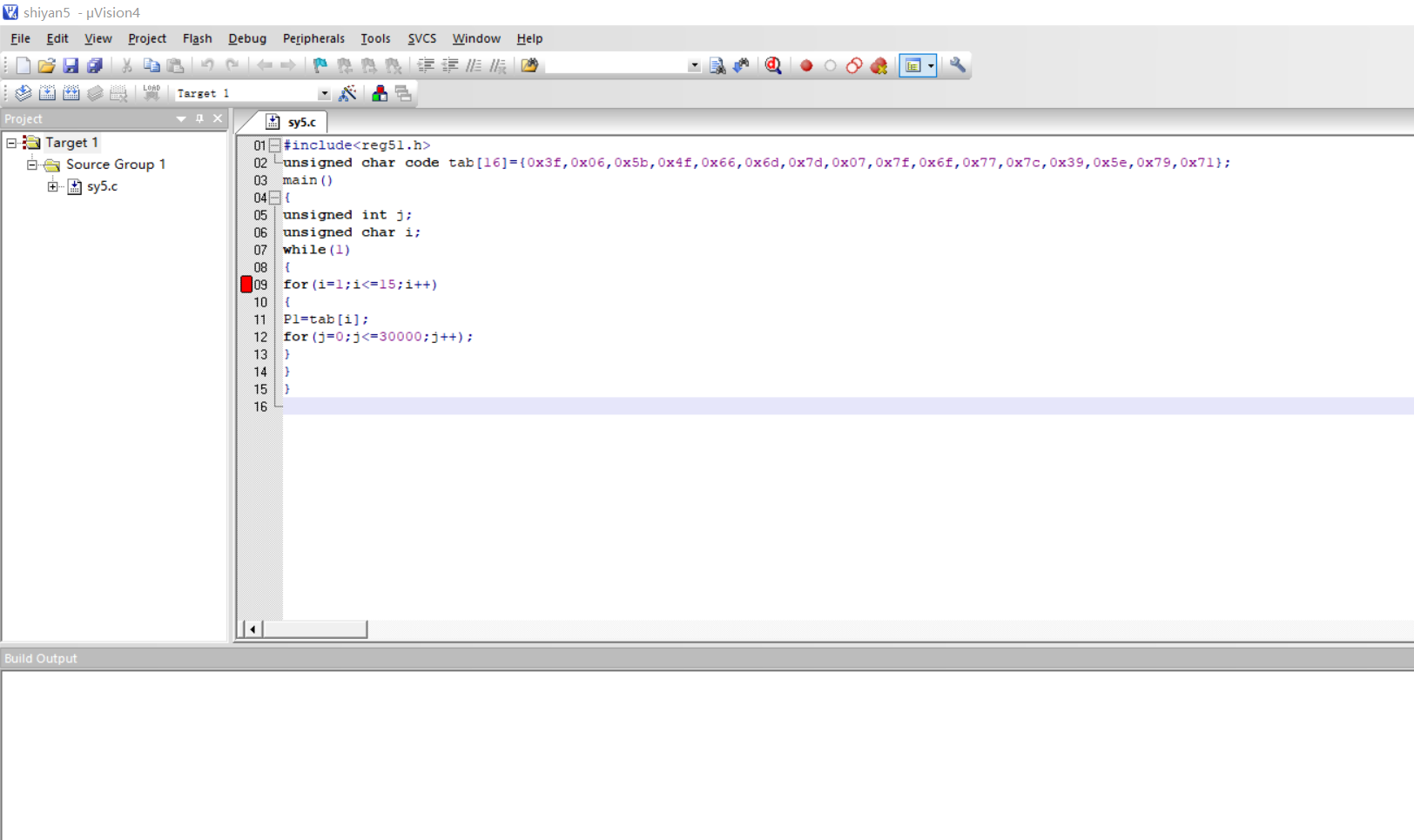Create a new file with the New icon

click(23, 65)
